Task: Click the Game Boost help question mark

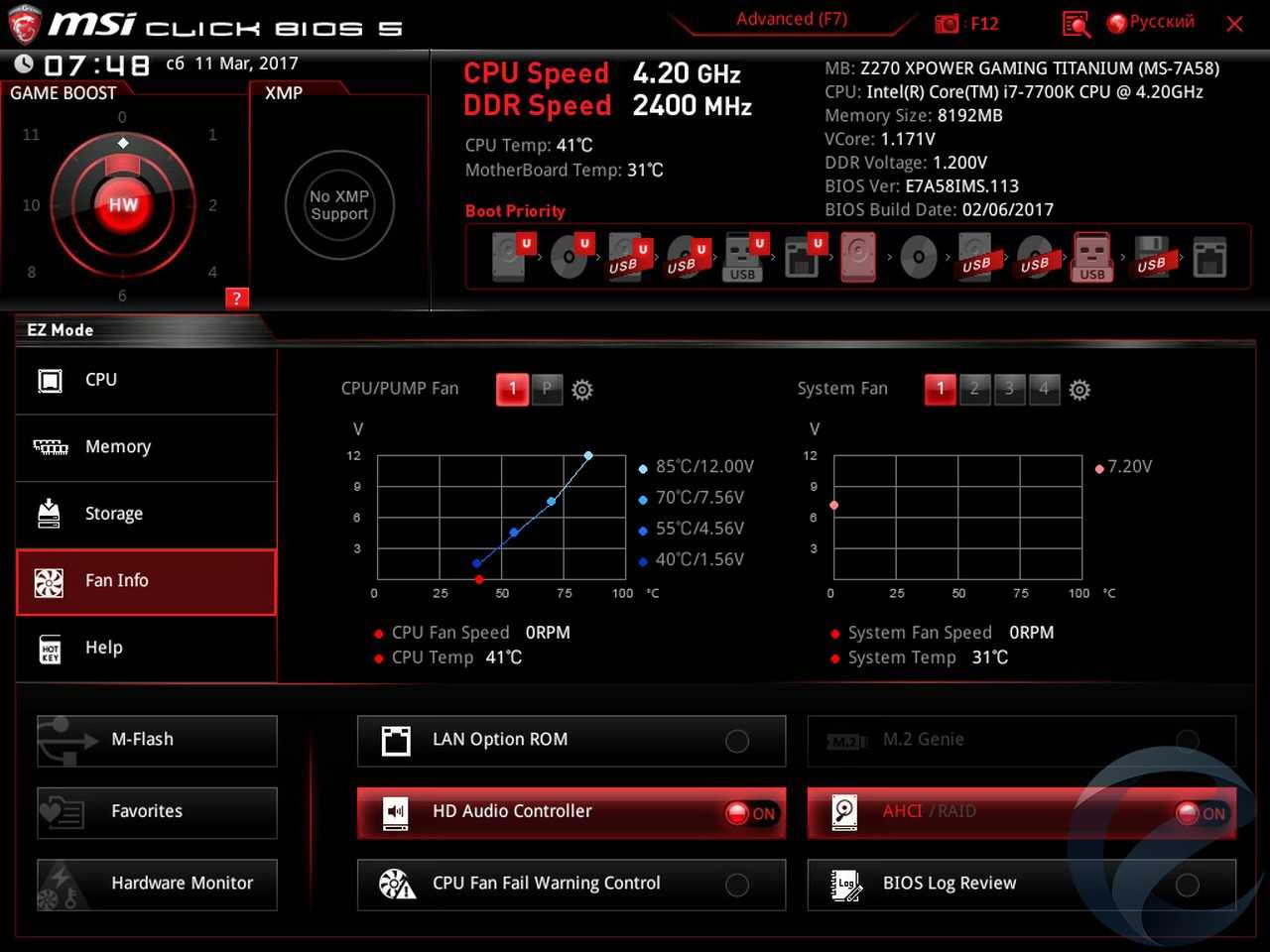Action: point(236,298)
